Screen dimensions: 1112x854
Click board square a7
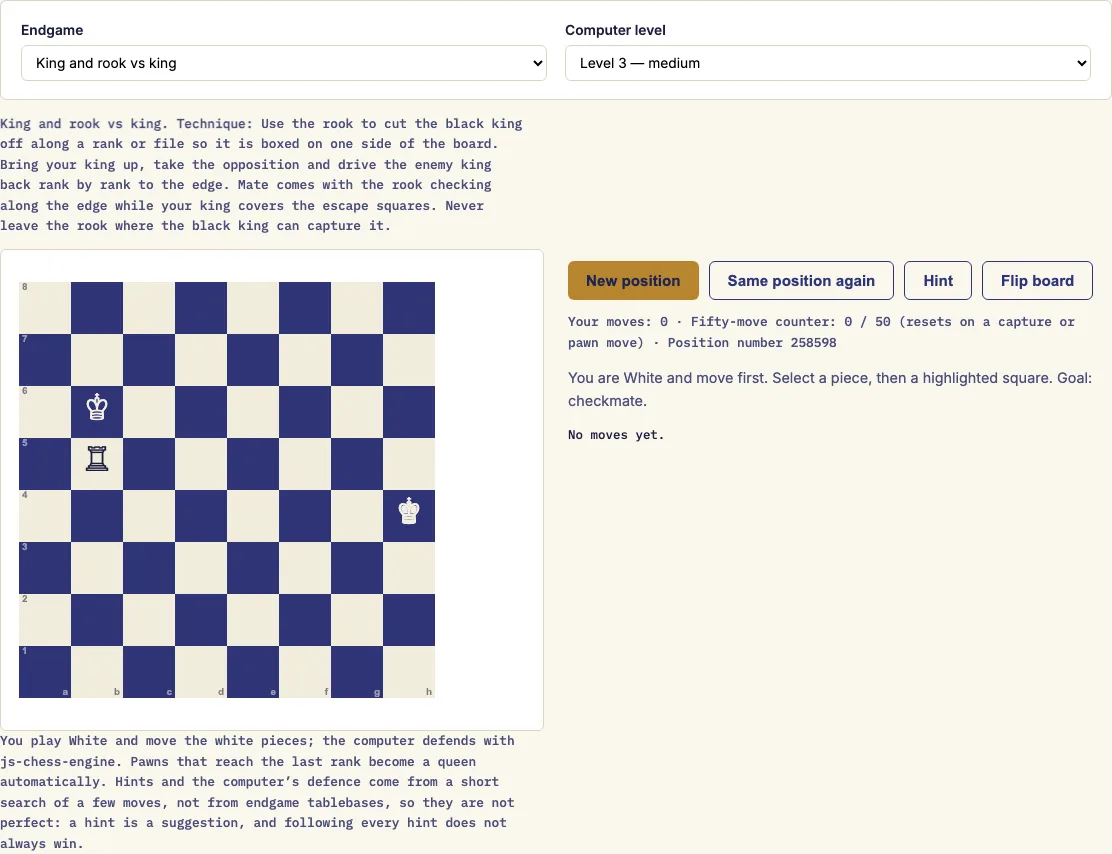coord(45,360)
